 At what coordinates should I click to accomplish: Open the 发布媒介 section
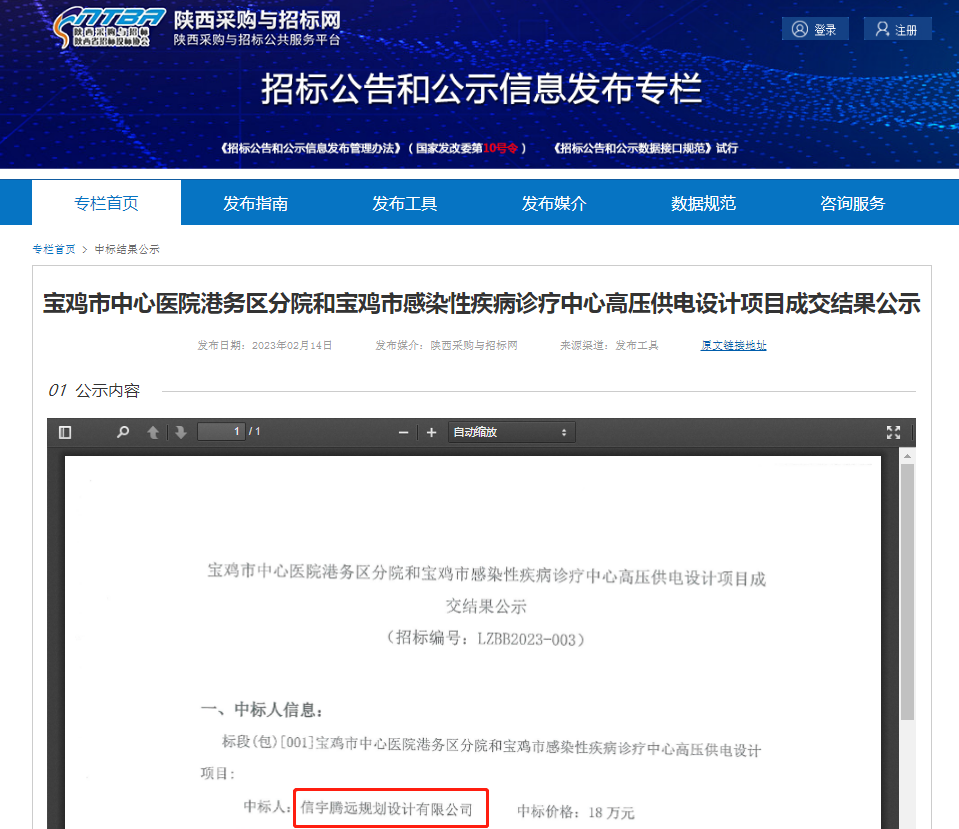[x=554, y=201]
